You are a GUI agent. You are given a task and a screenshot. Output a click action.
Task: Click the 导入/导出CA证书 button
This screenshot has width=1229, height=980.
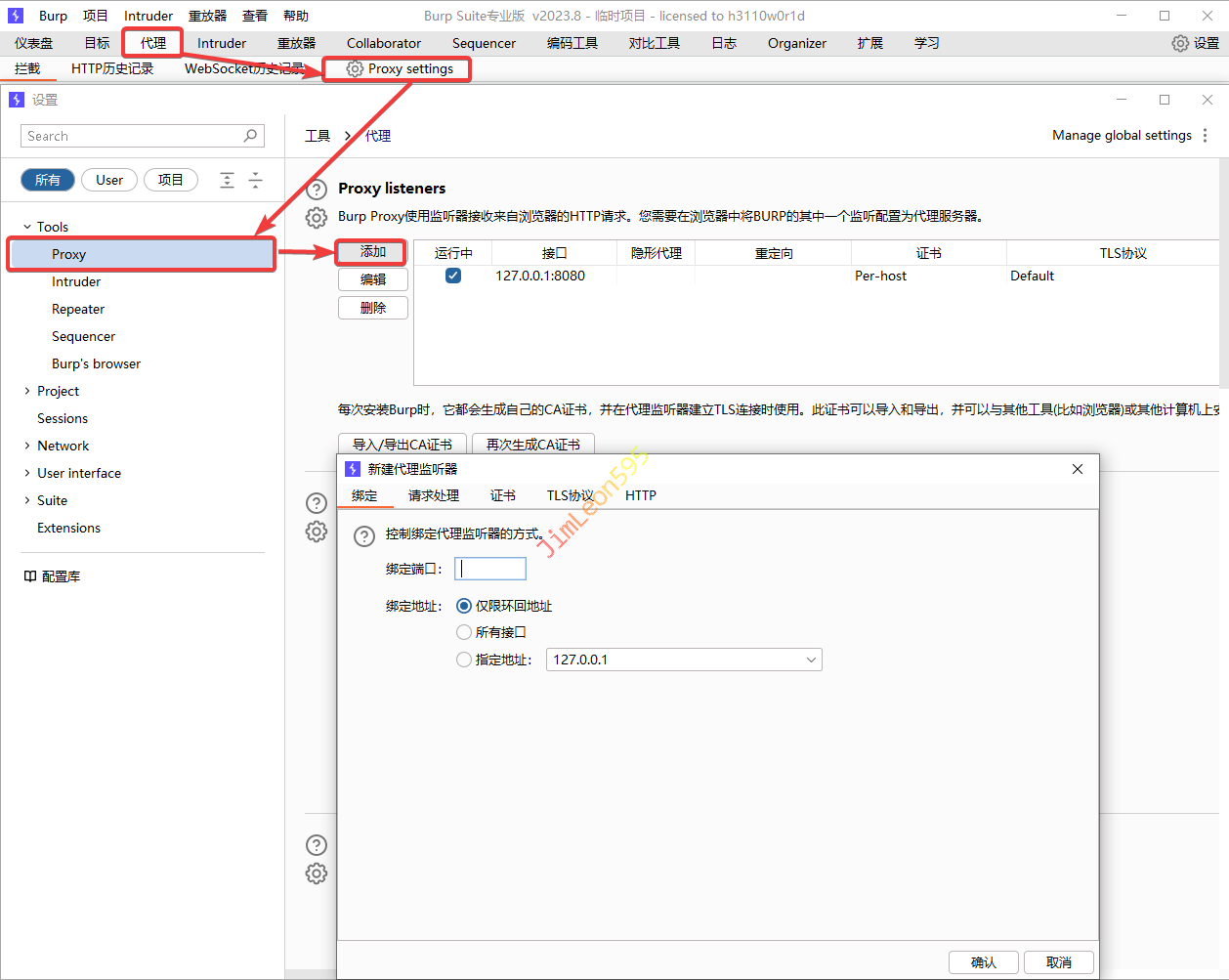point(403,445)
